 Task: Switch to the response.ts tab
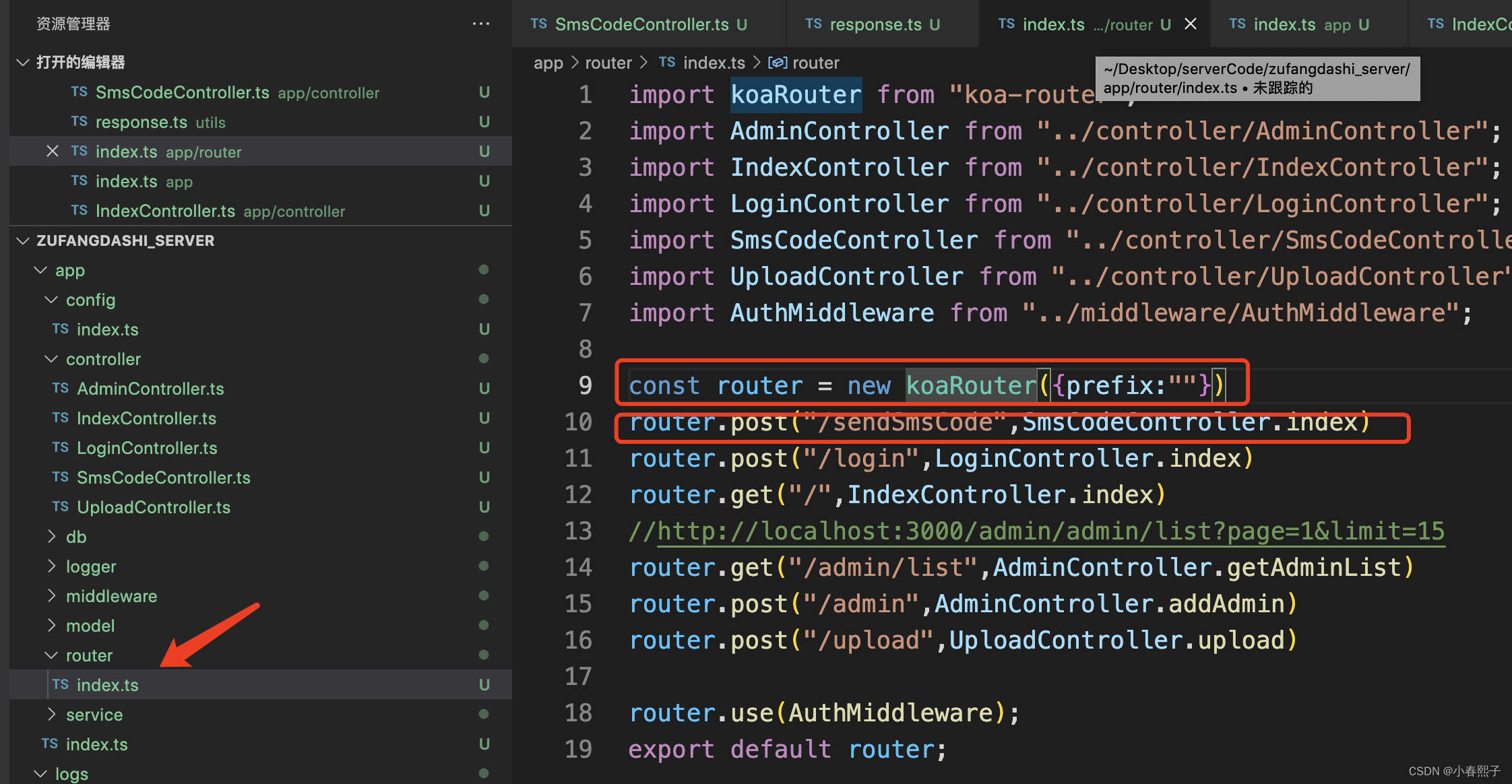875,24
